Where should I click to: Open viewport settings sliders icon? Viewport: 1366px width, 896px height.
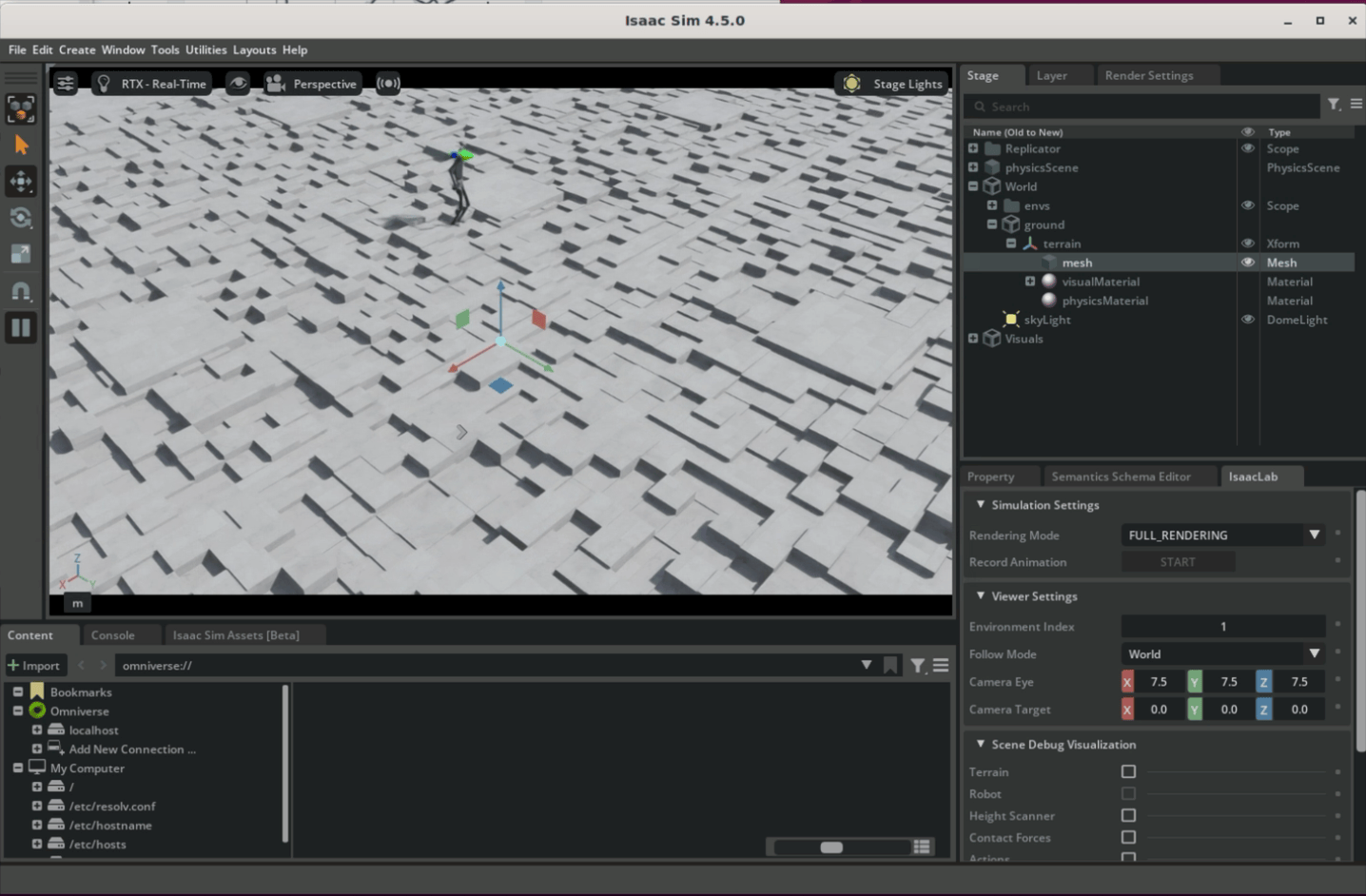[66, 84]
